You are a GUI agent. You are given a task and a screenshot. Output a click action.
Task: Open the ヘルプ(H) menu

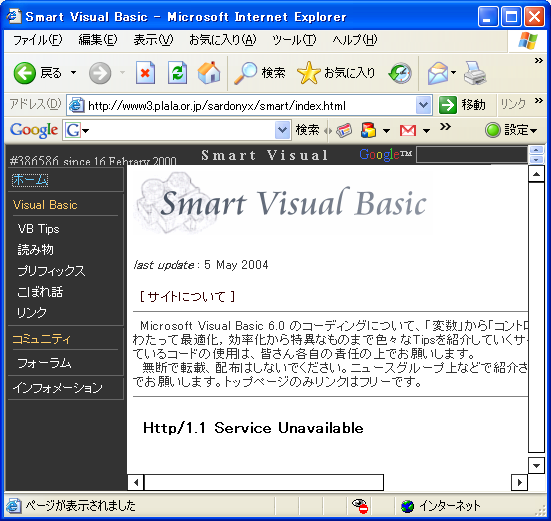point(355,40)
